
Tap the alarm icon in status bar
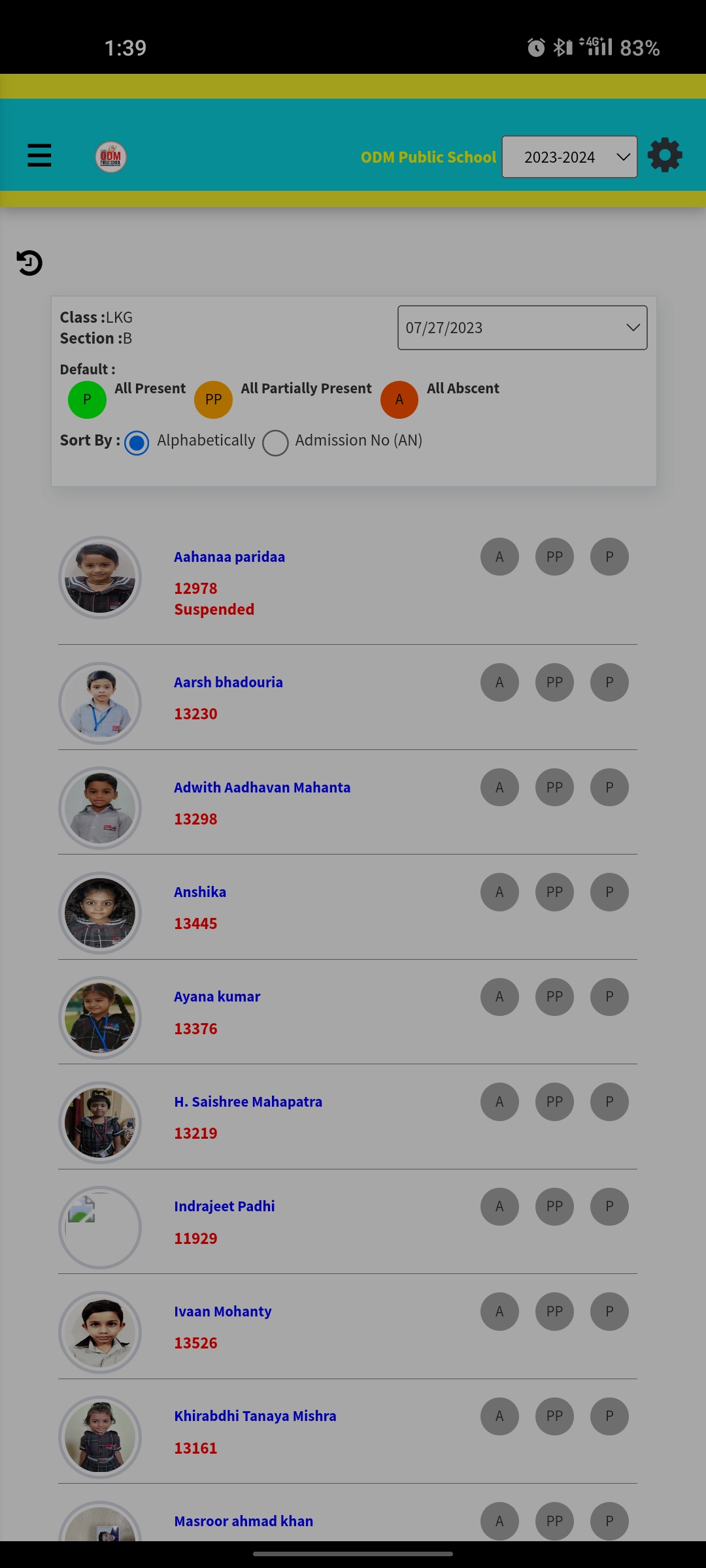click(x=536, y=48)
